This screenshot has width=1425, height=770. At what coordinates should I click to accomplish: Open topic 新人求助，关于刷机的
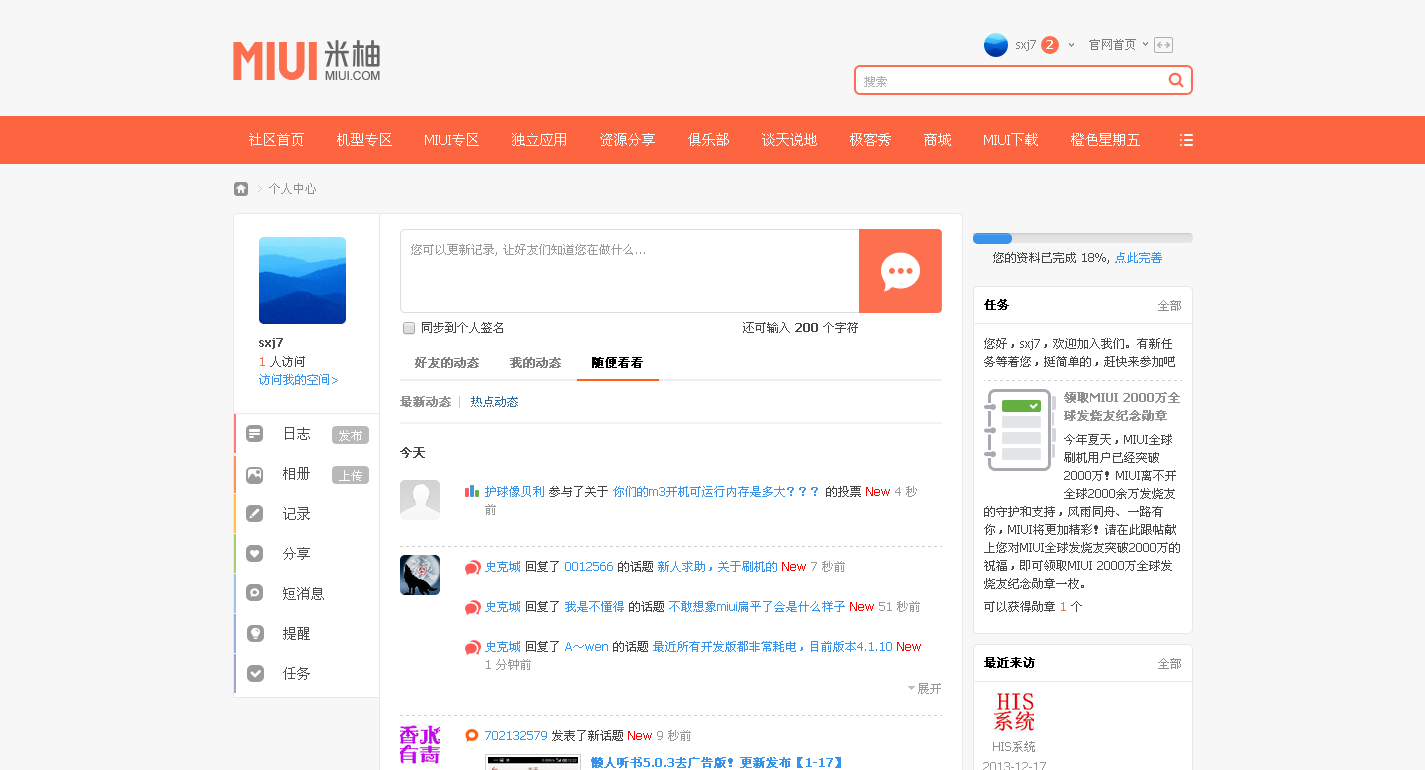tap(717, 567)
